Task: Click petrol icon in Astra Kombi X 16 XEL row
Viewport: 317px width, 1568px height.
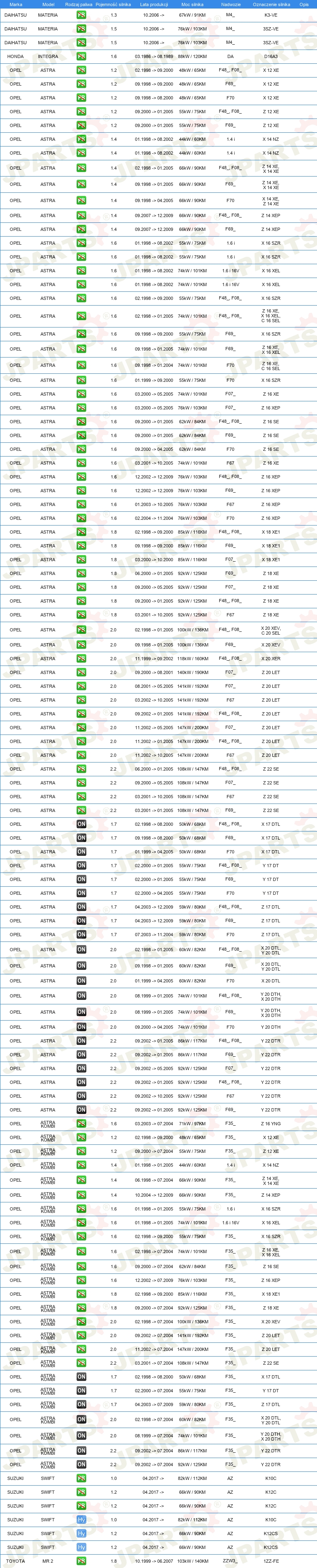Action: (x=81, y=1222)
